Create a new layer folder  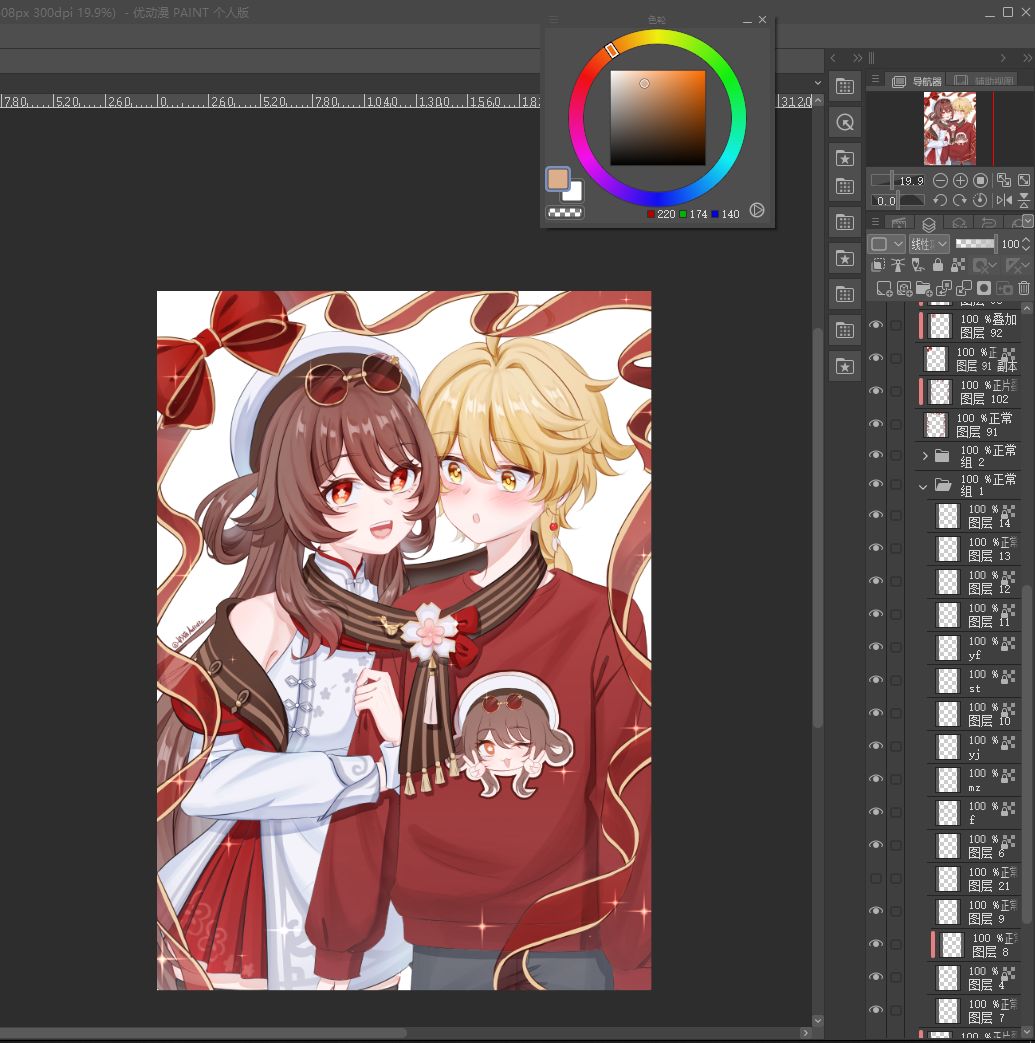click(924, 288)
